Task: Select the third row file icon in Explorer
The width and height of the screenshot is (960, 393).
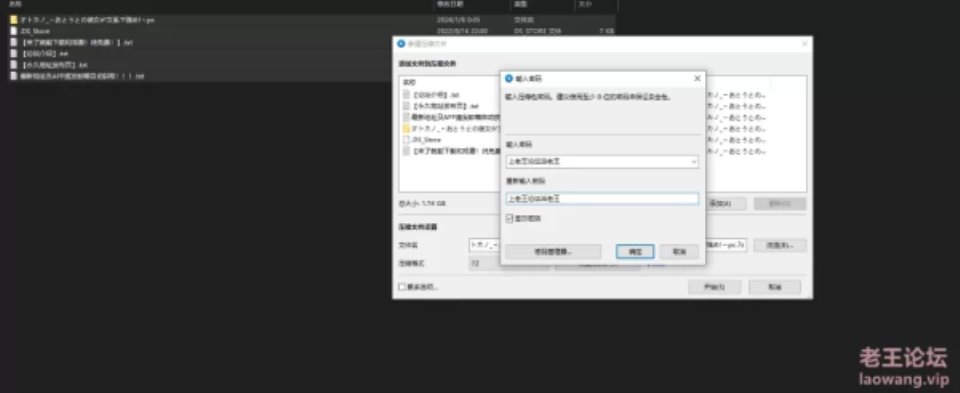Action: (13, 42)
